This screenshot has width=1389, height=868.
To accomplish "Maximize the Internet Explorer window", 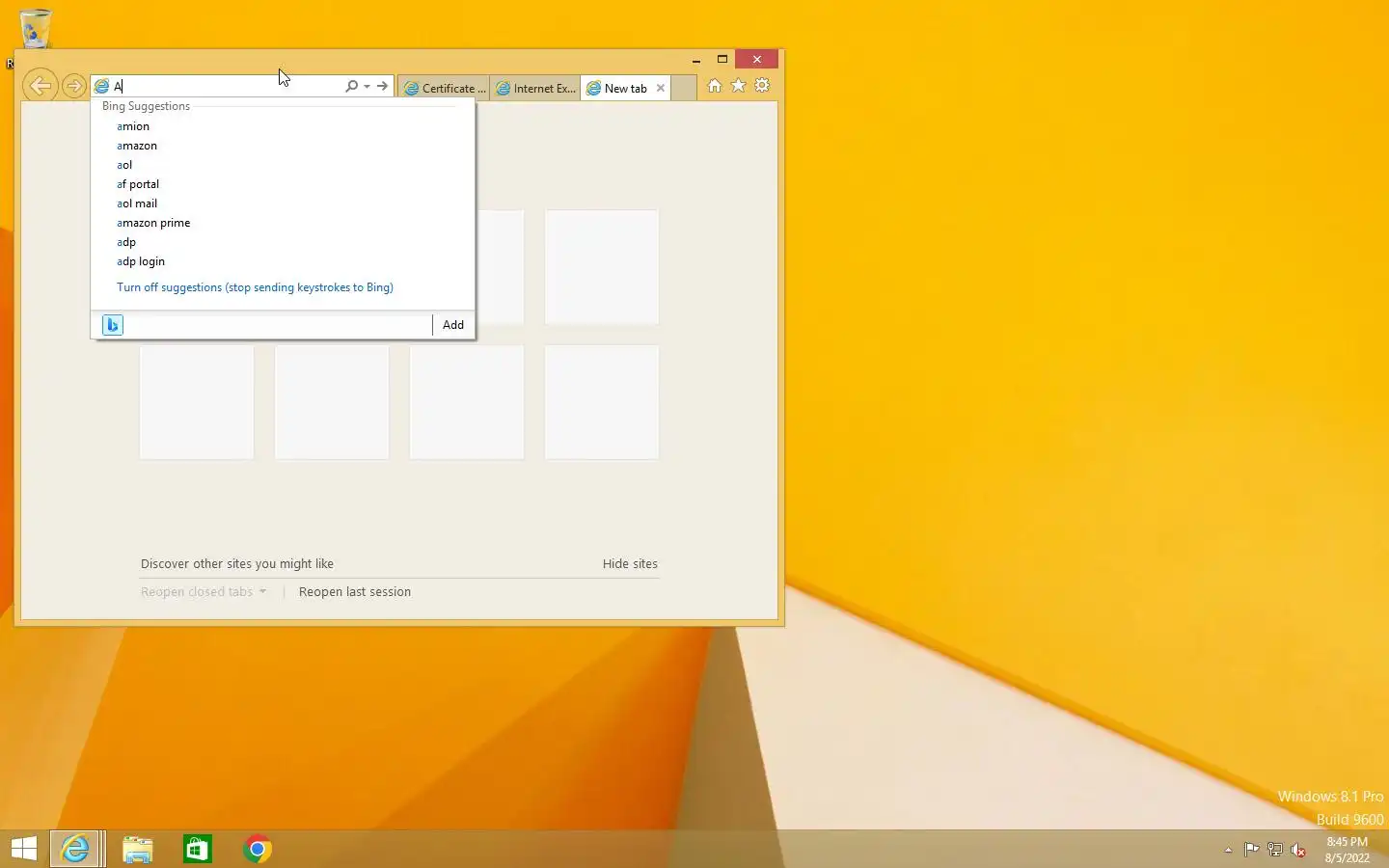I will coord(722,60).
